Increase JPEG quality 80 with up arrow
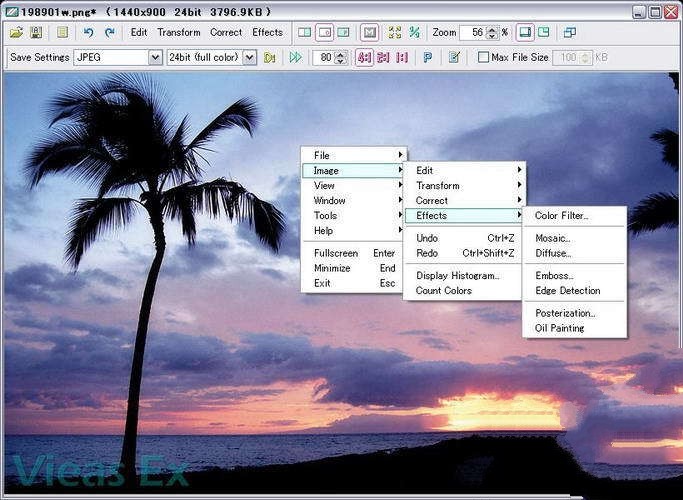 pyautogui.click(x=341, y=54)
